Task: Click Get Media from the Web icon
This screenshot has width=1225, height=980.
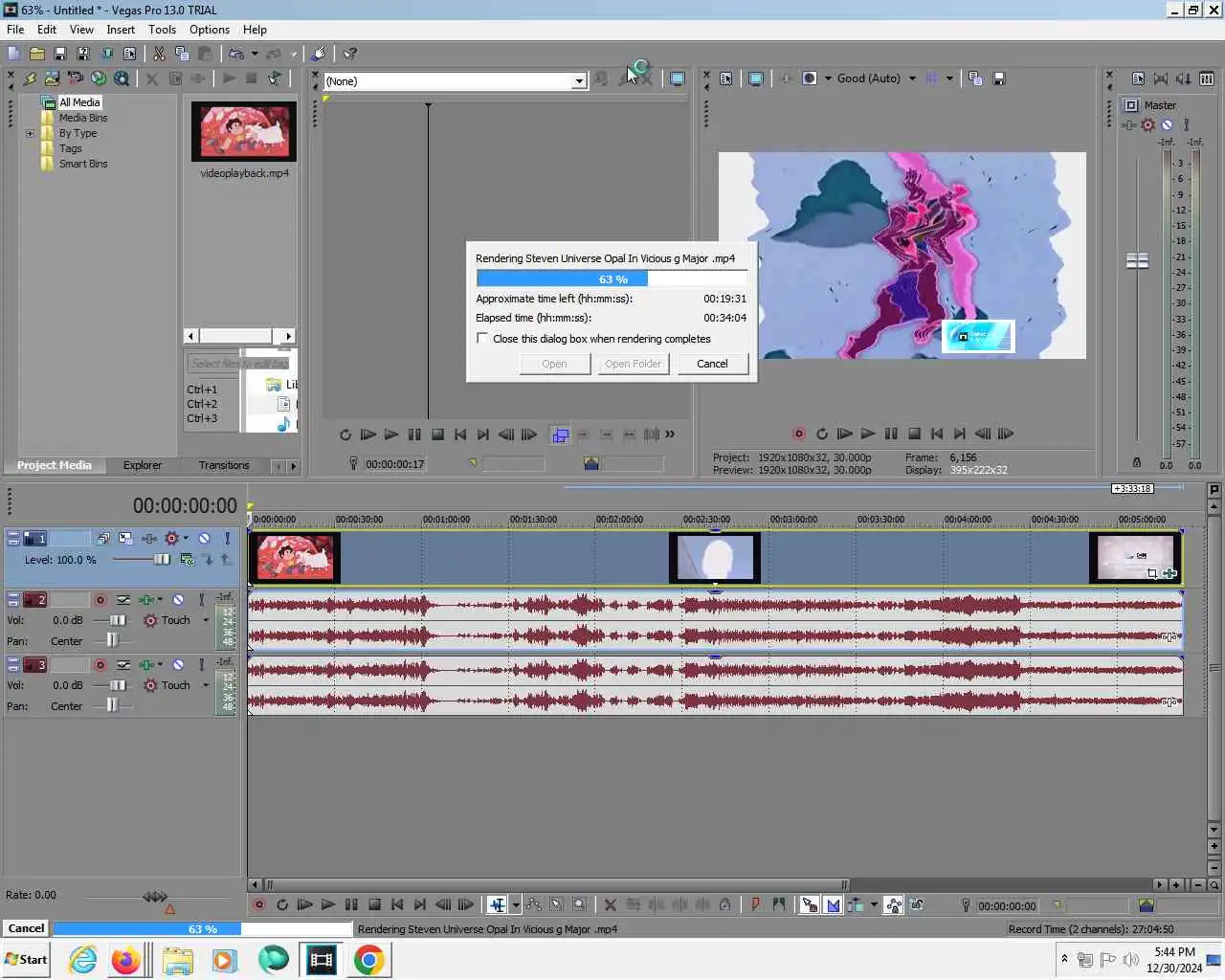Action: pyautogui.click(x=99, y=78)
